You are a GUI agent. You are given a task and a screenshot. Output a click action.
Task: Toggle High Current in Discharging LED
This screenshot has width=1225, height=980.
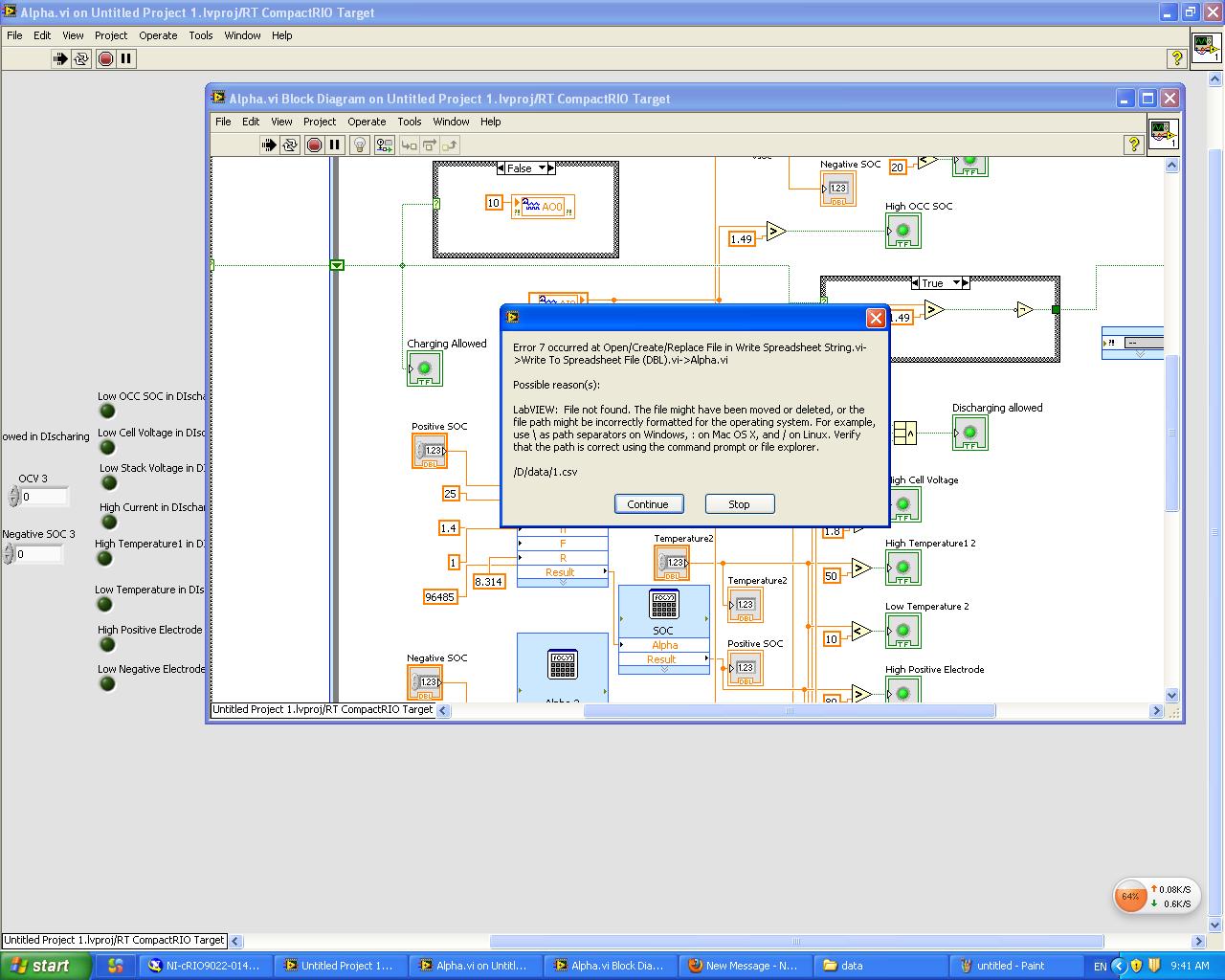[x=108, y=522]
